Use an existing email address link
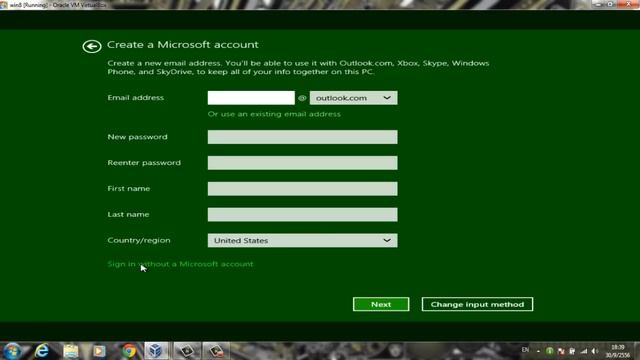The width and height of the screenshot is (640, 360). [x=274, y=114]
